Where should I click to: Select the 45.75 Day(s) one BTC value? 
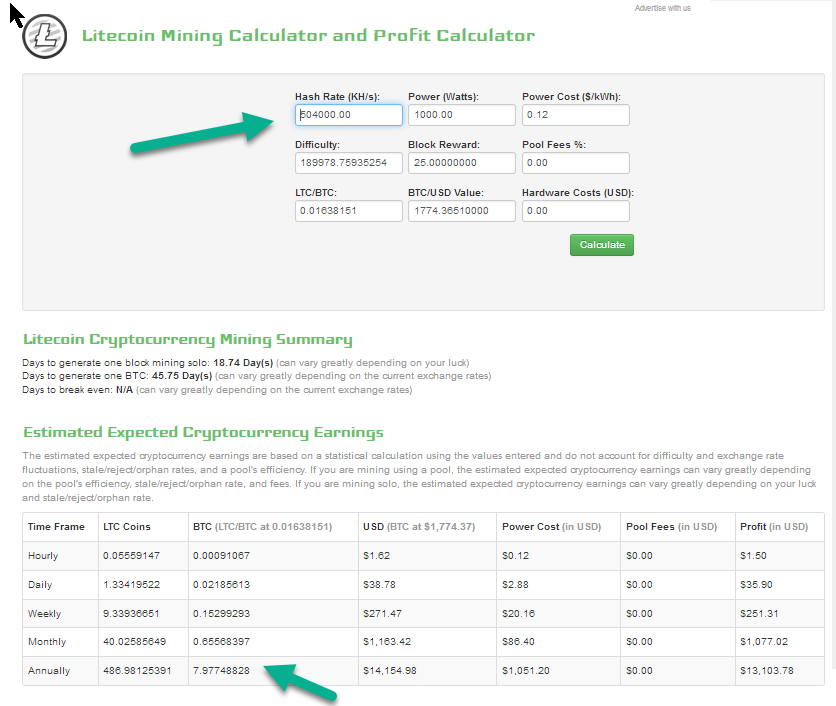182,376
